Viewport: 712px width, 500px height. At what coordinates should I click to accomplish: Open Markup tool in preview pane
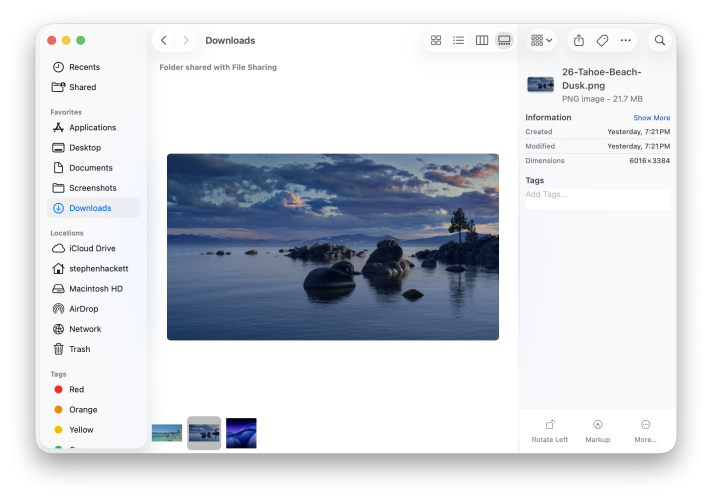click(597, 425)
